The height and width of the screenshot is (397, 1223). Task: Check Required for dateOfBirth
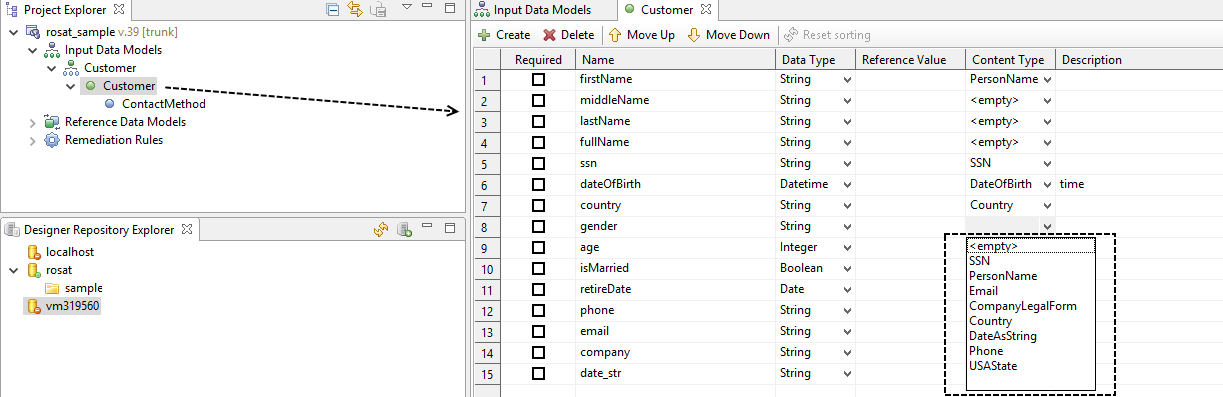click(538, 183)
